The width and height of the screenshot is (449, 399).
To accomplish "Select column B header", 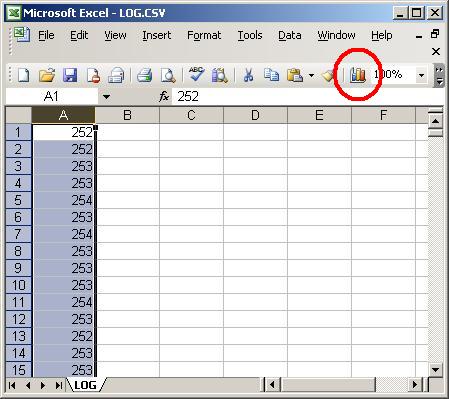I will coord(127,115).
